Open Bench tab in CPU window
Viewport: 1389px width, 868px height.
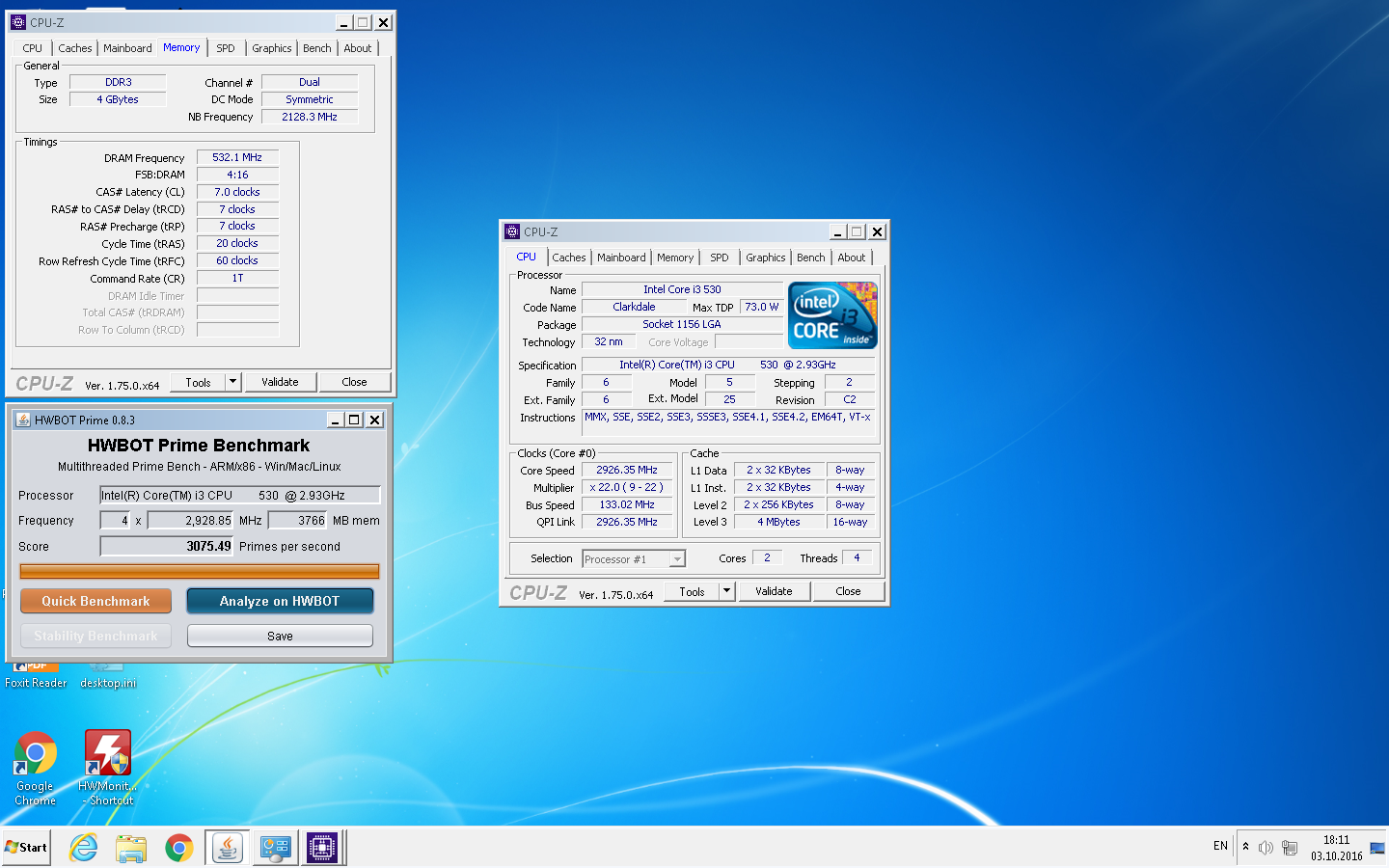811,258
